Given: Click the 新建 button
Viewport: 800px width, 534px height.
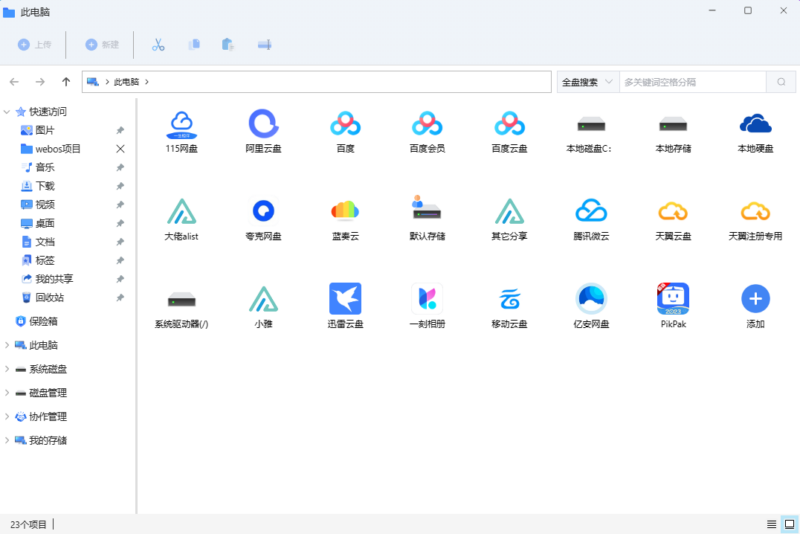Looking at the screenshot, I should (102, 45).
